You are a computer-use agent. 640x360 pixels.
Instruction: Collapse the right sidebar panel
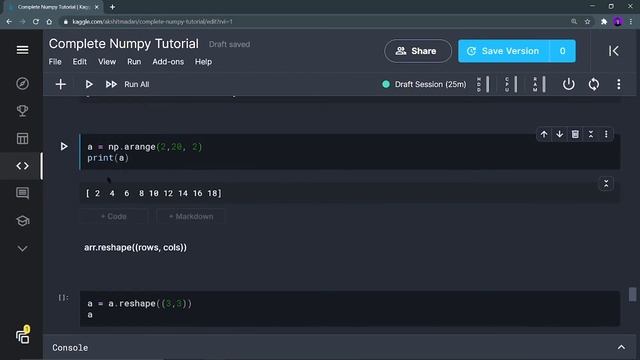[613, 51]
